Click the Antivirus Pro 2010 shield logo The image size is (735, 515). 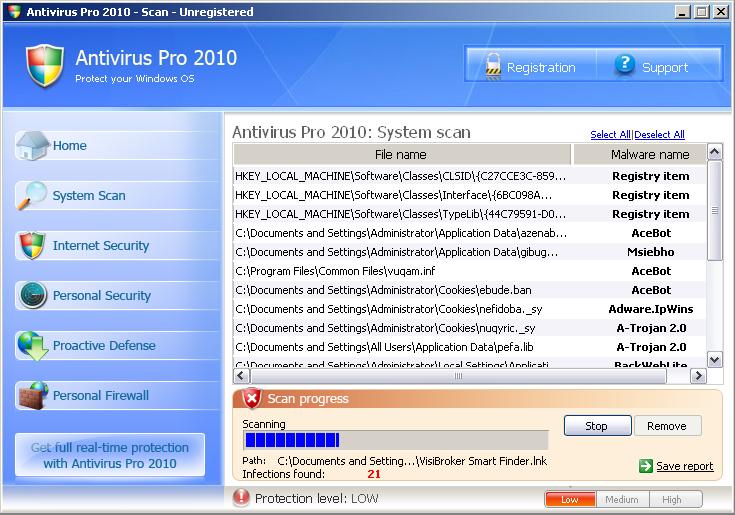pos(45,65)
